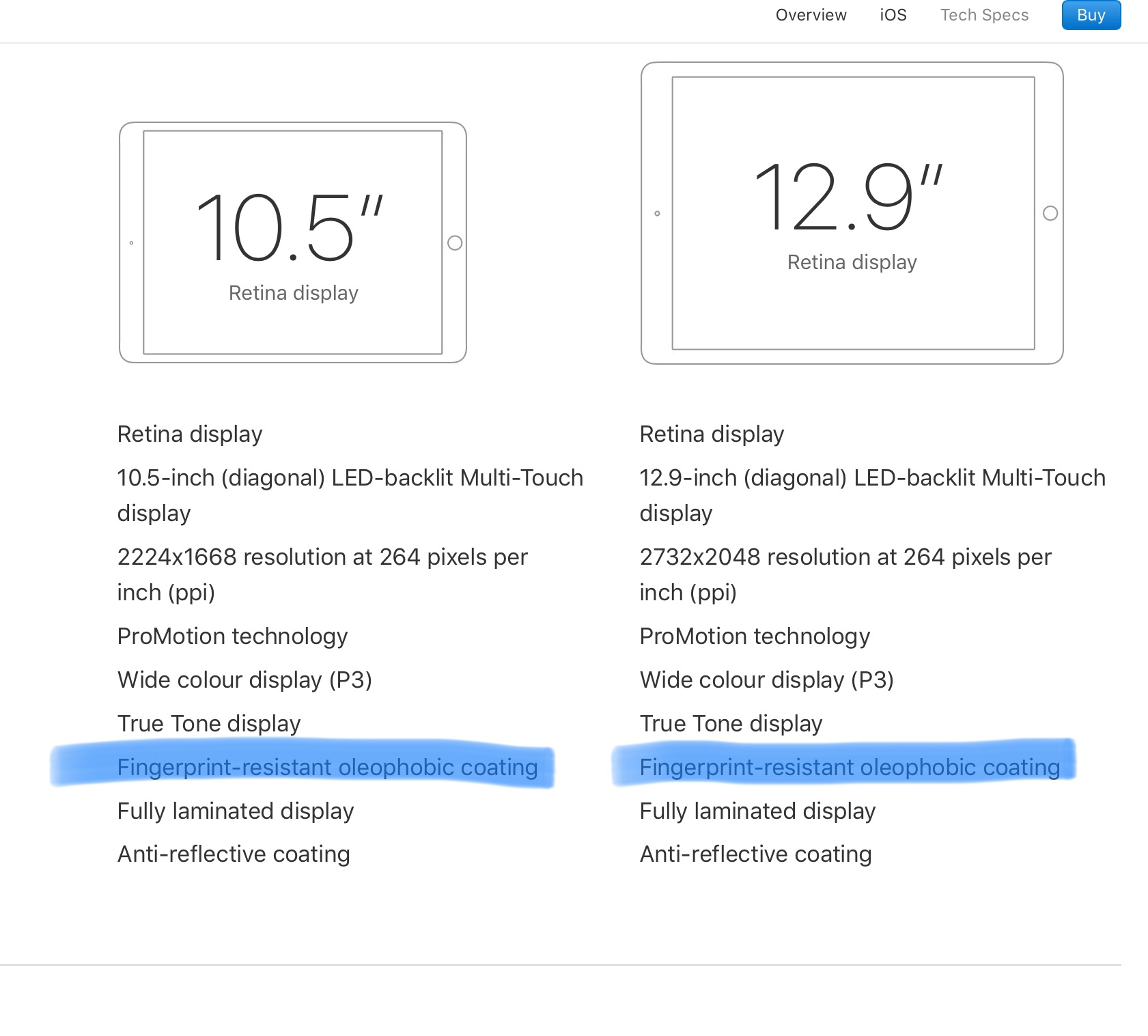Click the 10.5-inch iPad illustration

point(293,242)
